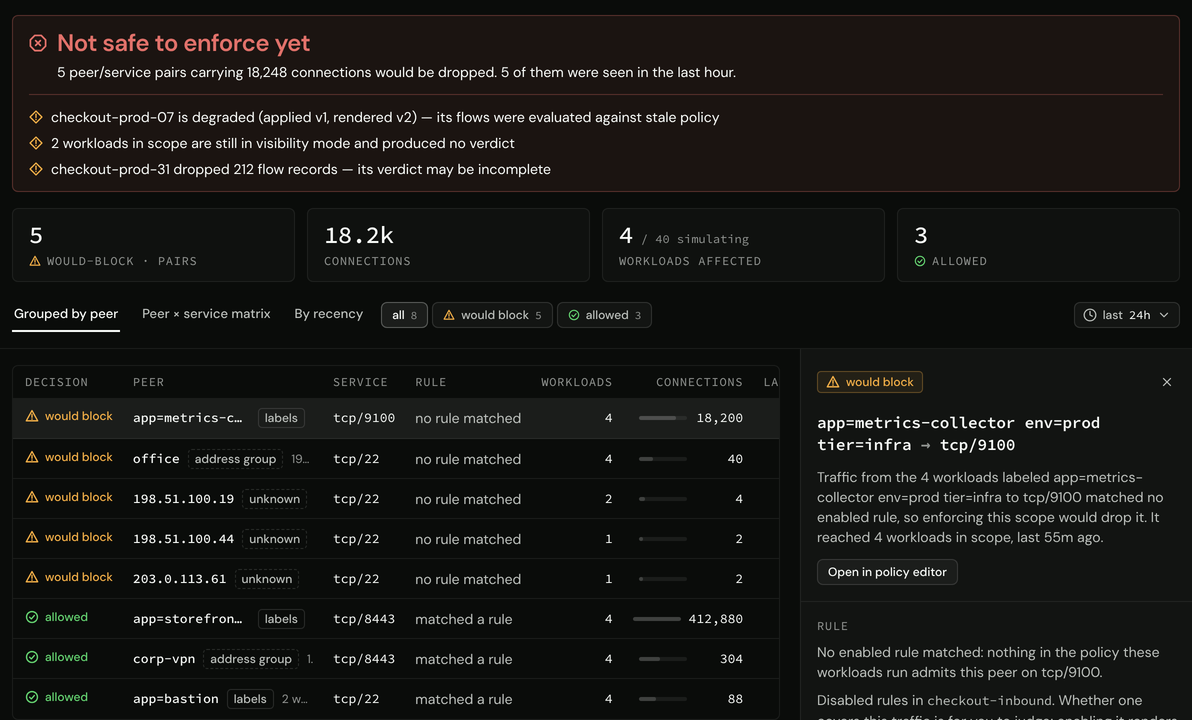
Task: Close the would block detail panel
Action: click(1167, 382)
